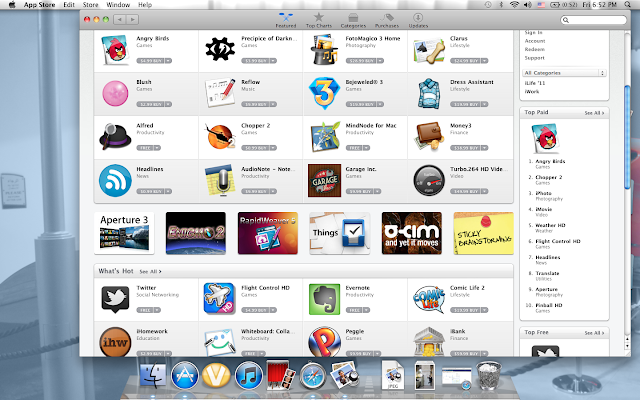Open the iHomework icon

tap(115, 342)
